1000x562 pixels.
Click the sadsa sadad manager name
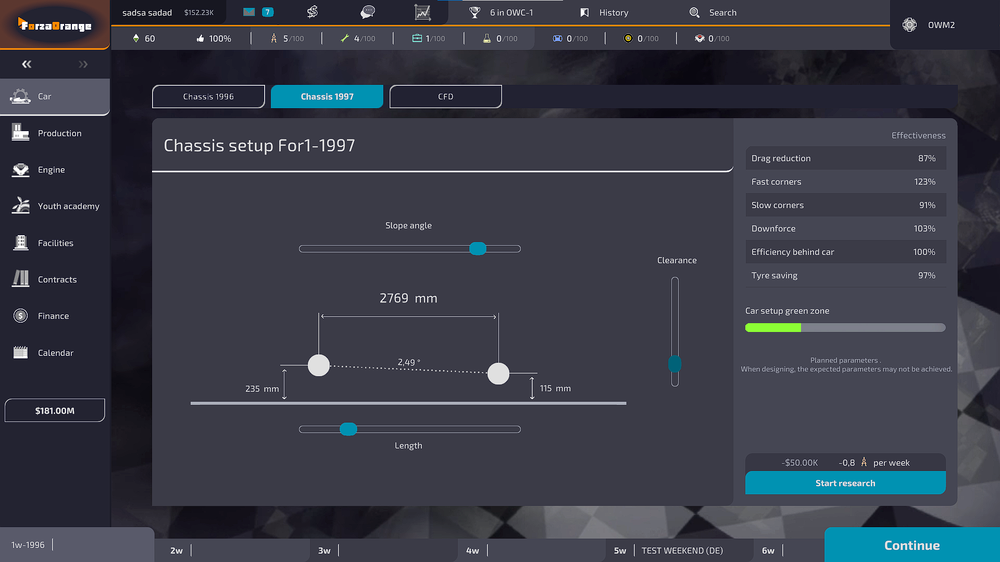pyautogui.click(x=147, y=12)
